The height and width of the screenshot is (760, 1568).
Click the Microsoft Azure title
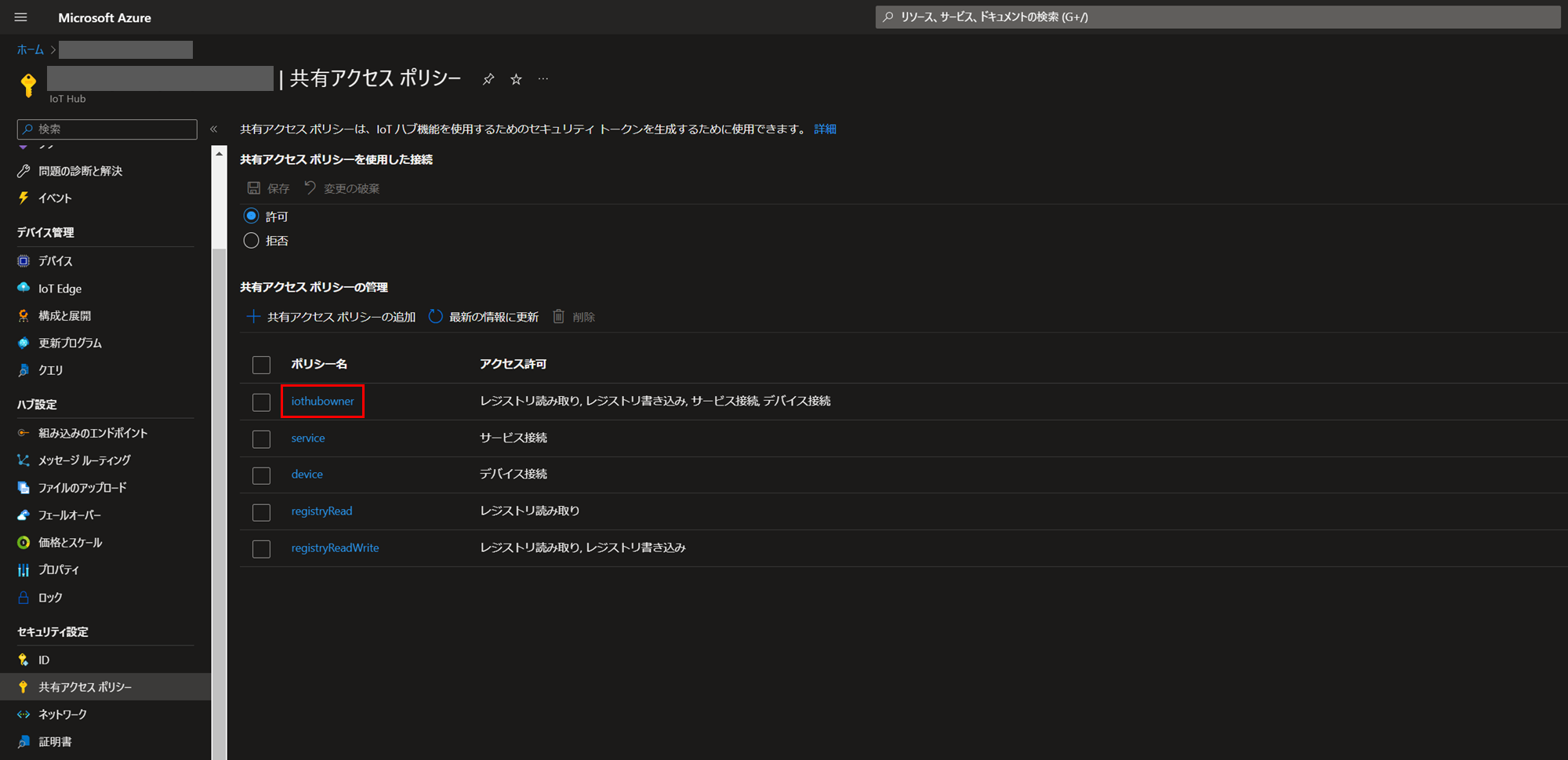pos(104,17)
